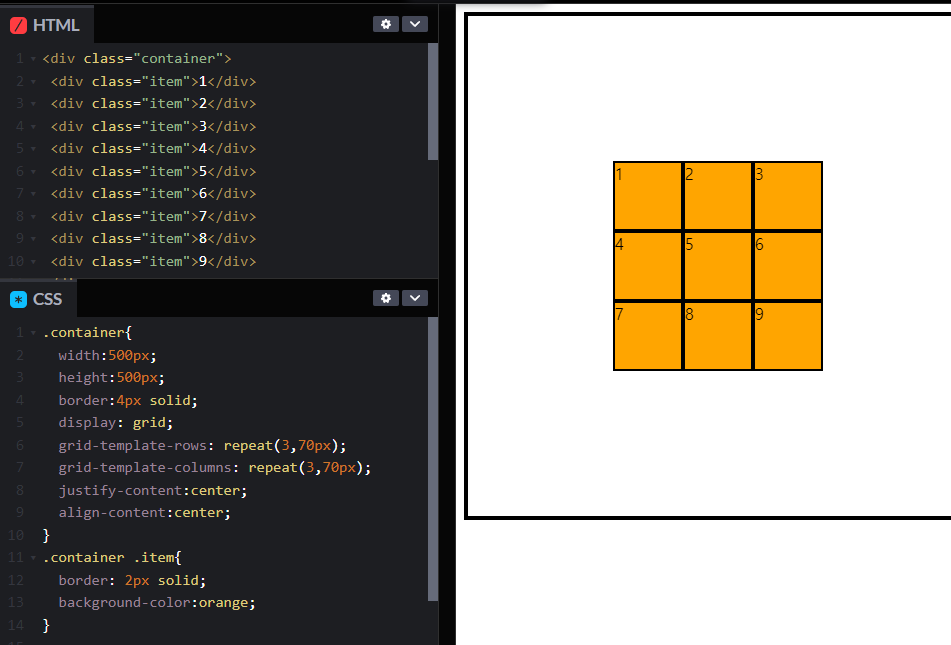This screenshot has width=951, height=645.
Task: Collapse fold arrow on HTML line 2
Action: (x=33, y=81)
